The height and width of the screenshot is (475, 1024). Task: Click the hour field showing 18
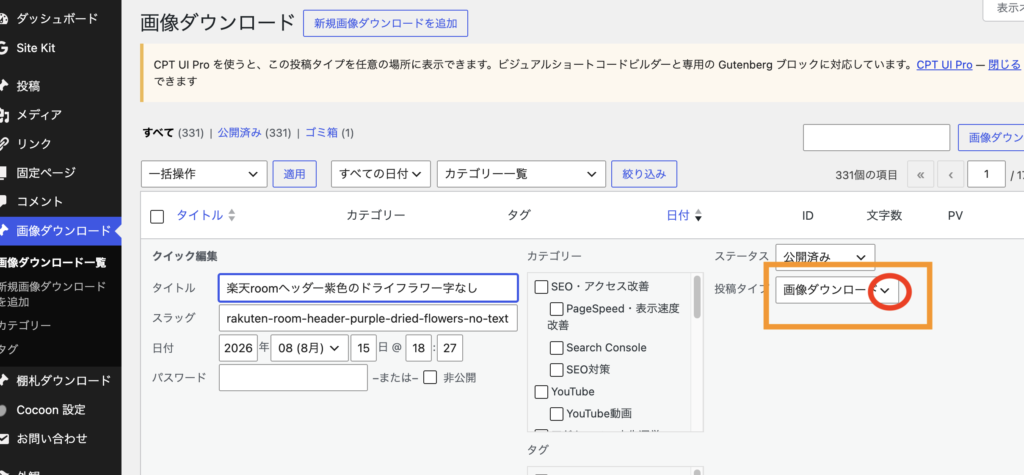pyautogui.click(x=419, y=348)
